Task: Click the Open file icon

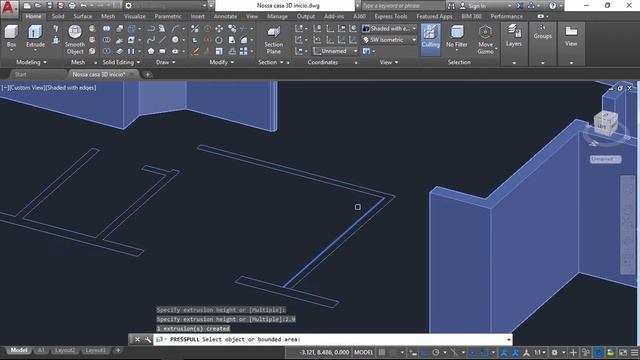Action: pyautogui.click(x=38, y=6)
